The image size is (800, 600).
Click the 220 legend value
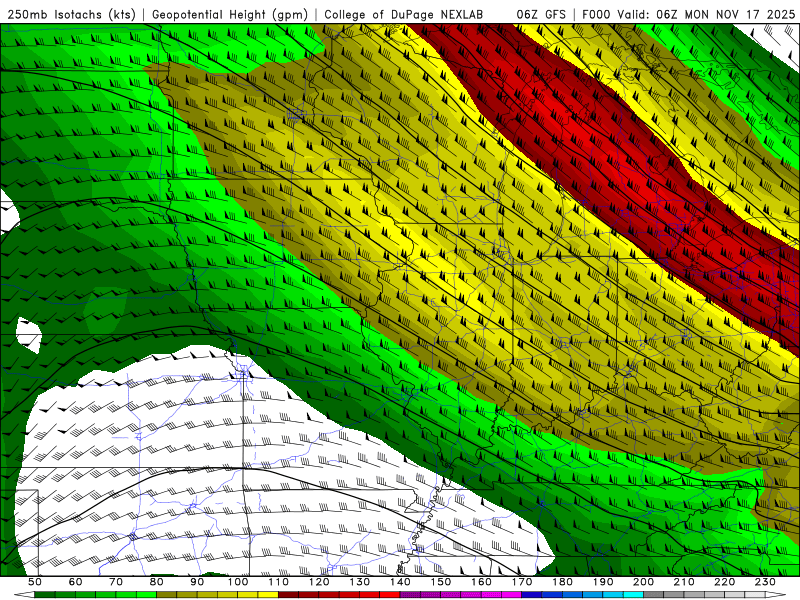click(x=725, y=582)
